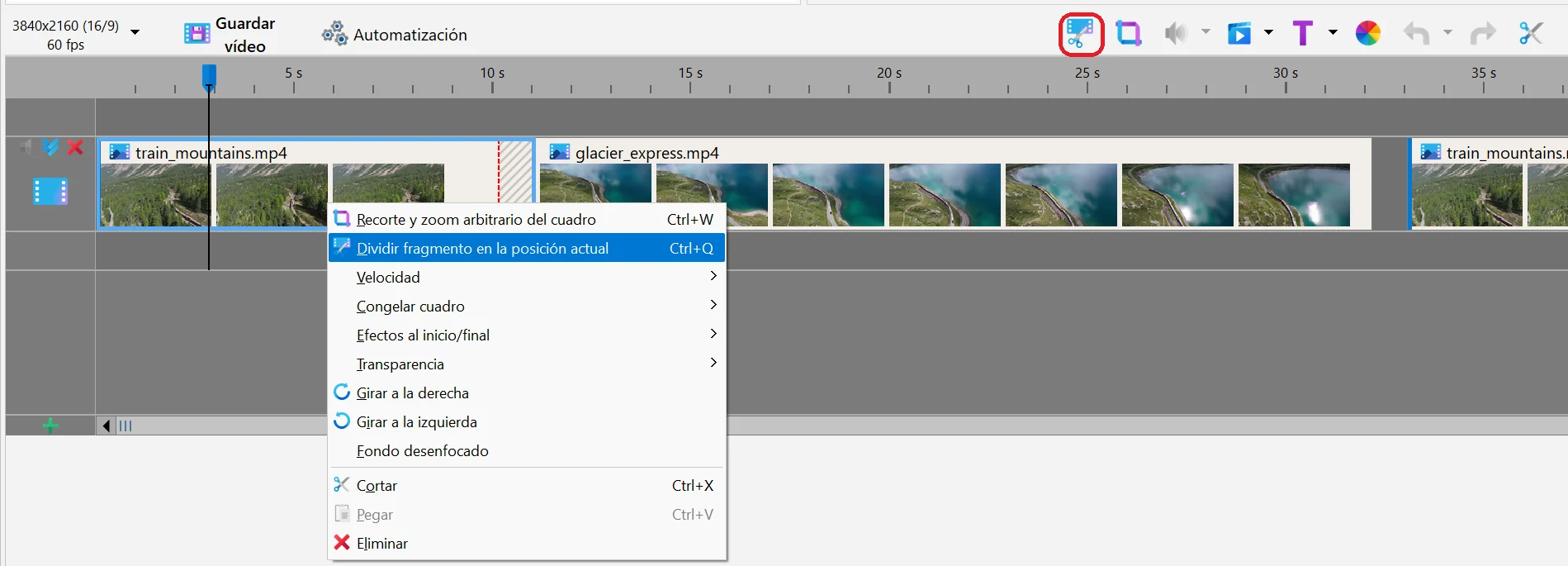The width and height of the screenshot is (1568, 566).
Task: Open the Congelar cuadro submenu
Action: 527,306
